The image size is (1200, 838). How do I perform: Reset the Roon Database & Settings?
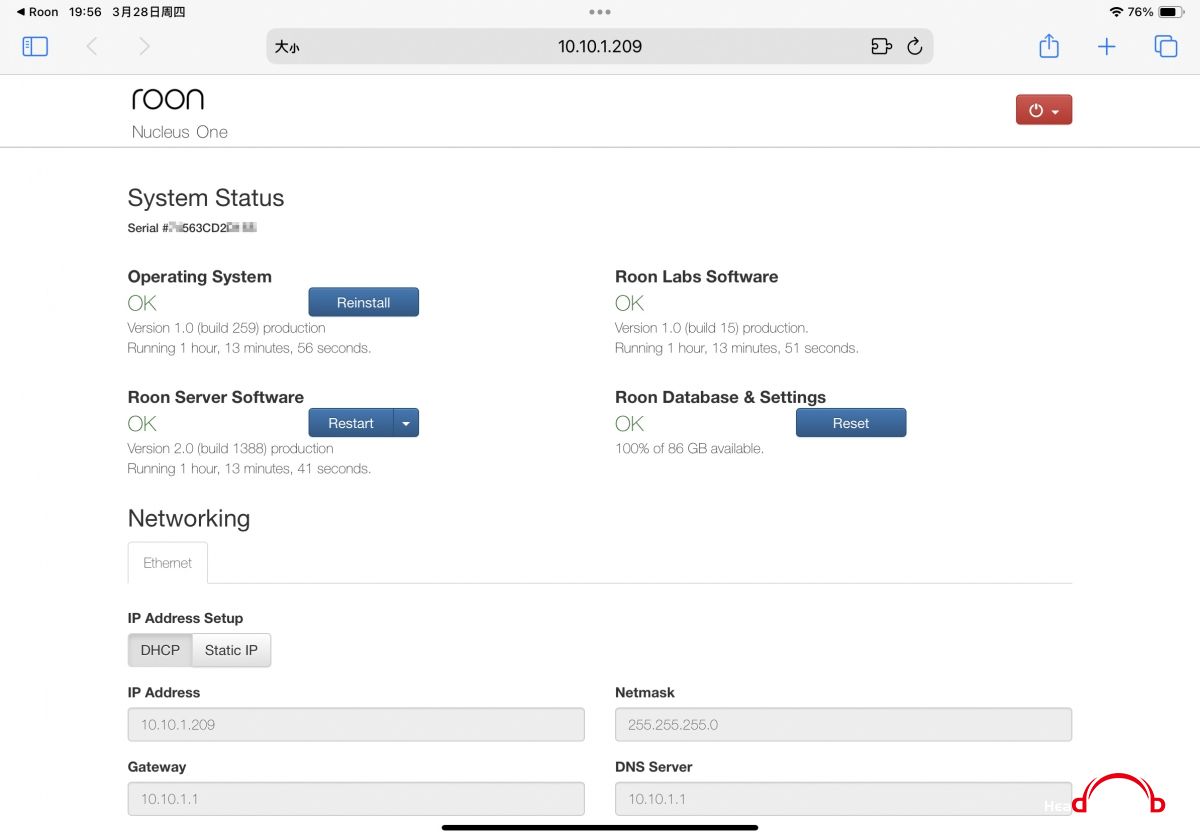pyautogui.click(x=851, y=423)
